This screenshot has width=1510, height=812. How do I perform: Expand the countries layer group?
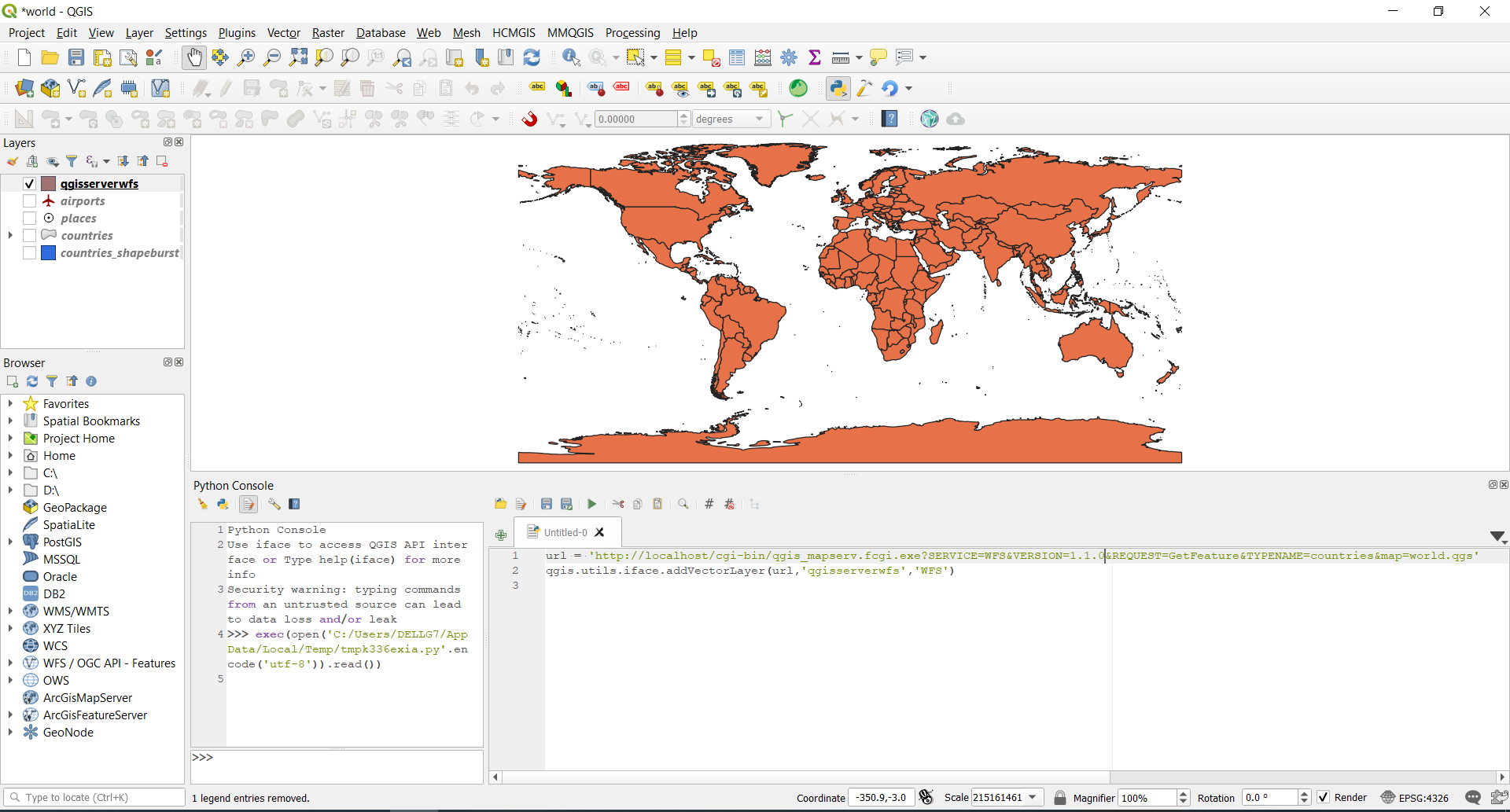[x=10, y=235]
